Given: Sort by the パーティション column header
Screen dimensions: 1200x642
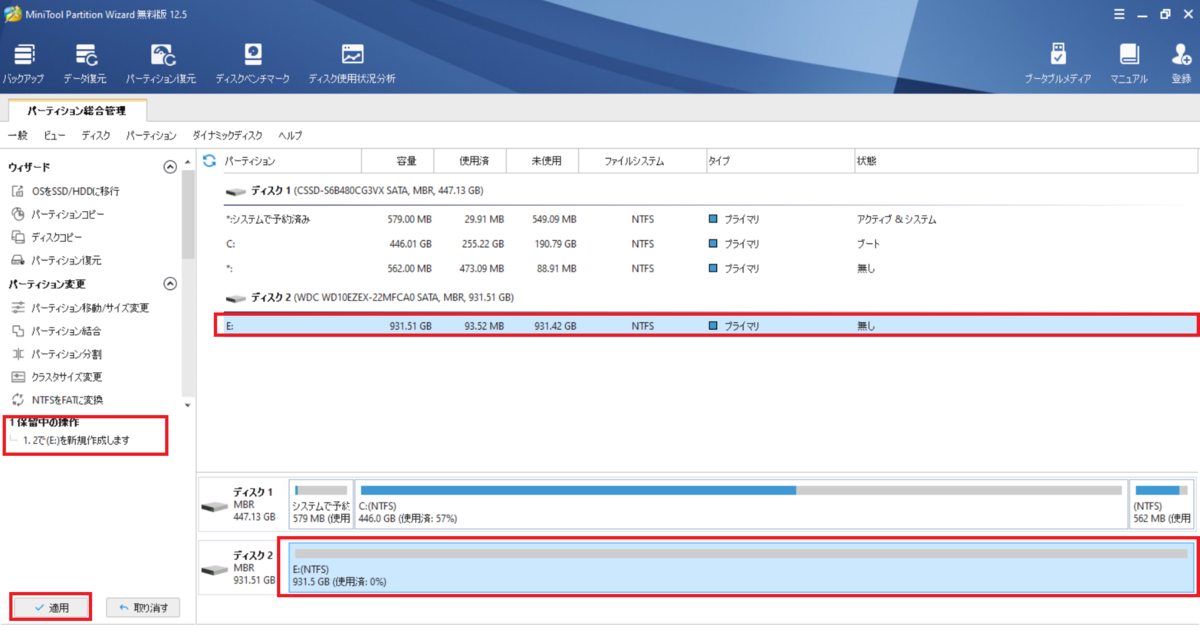Looking at the screenshot, I should [290, 160].
